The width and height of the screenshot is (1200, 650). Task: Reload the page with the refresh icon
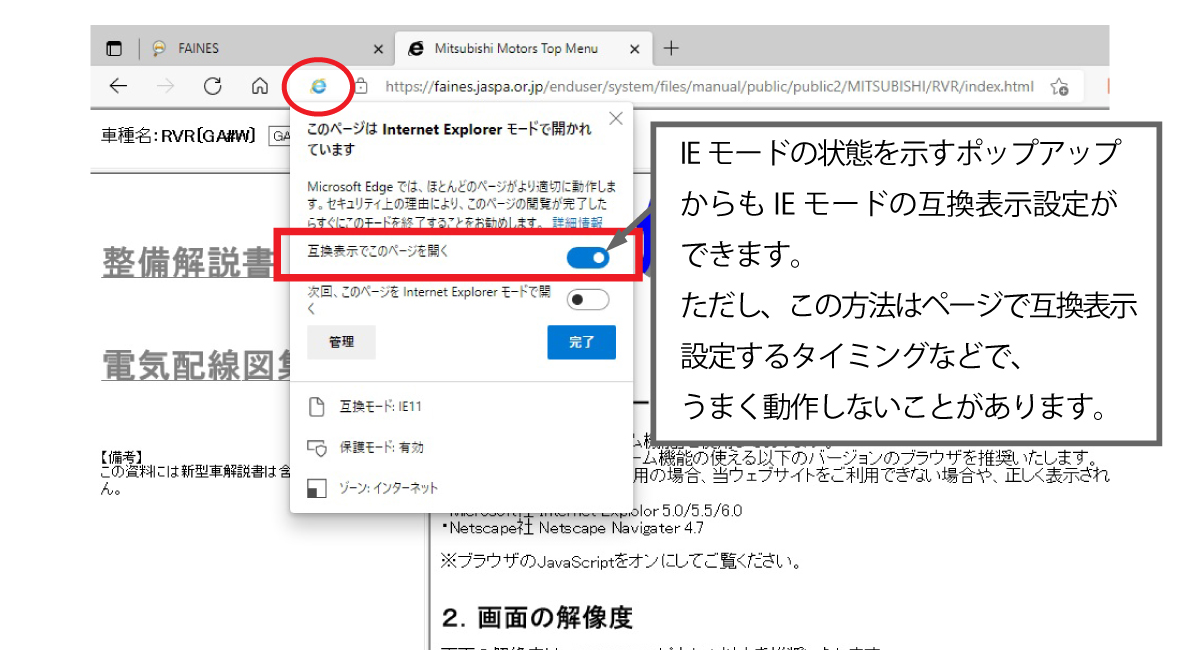click(x=212, y=86)
